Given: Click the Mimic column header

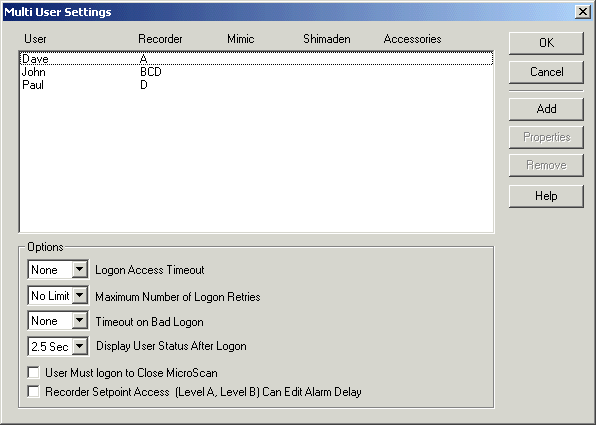Looking at the screenshot, I should (241, 39).
